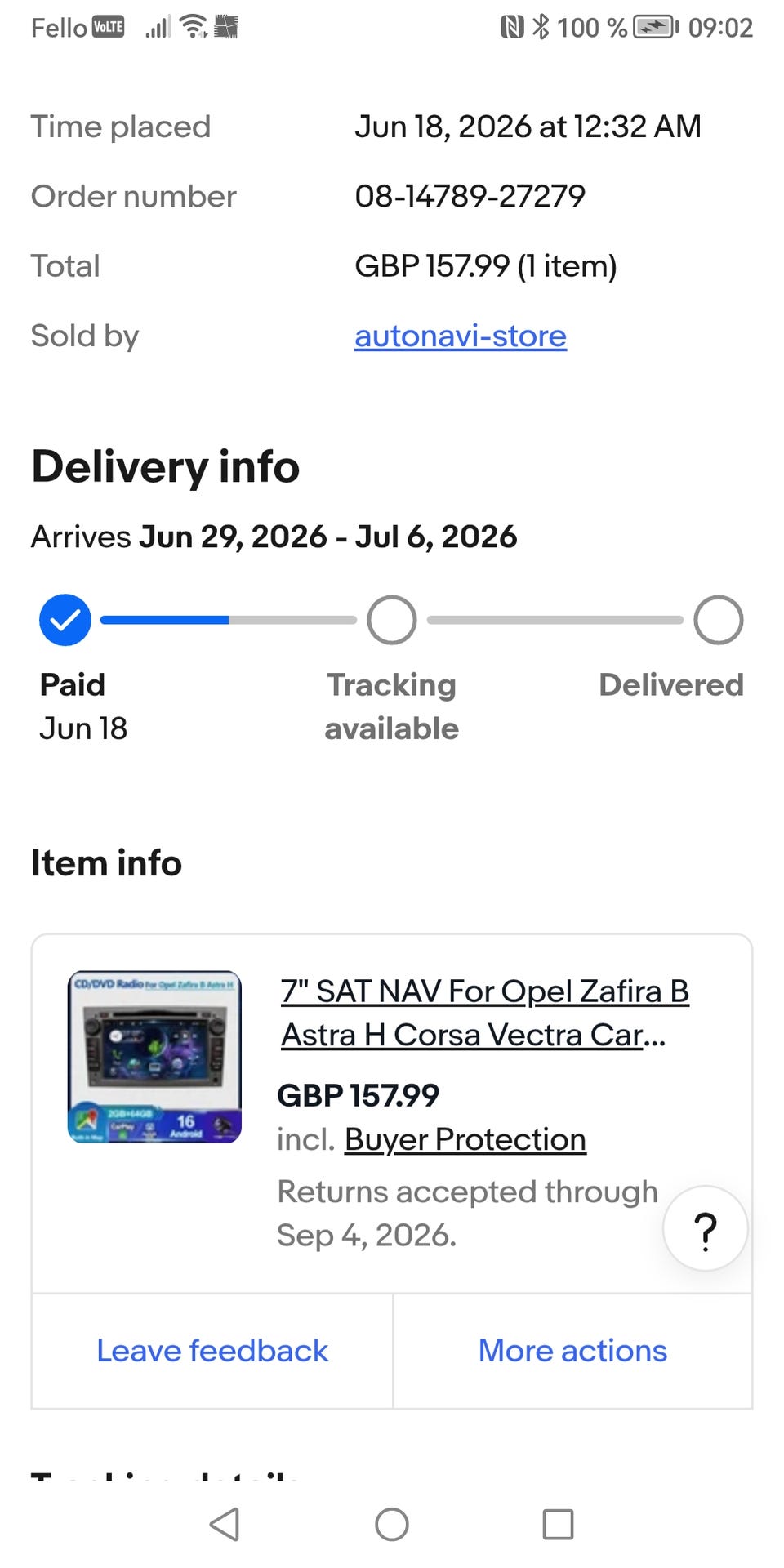Open the 7" SAT NAV item title link
Image resolution: width=784 pixels, height=1568 pixels.
tap(485, 1013)
